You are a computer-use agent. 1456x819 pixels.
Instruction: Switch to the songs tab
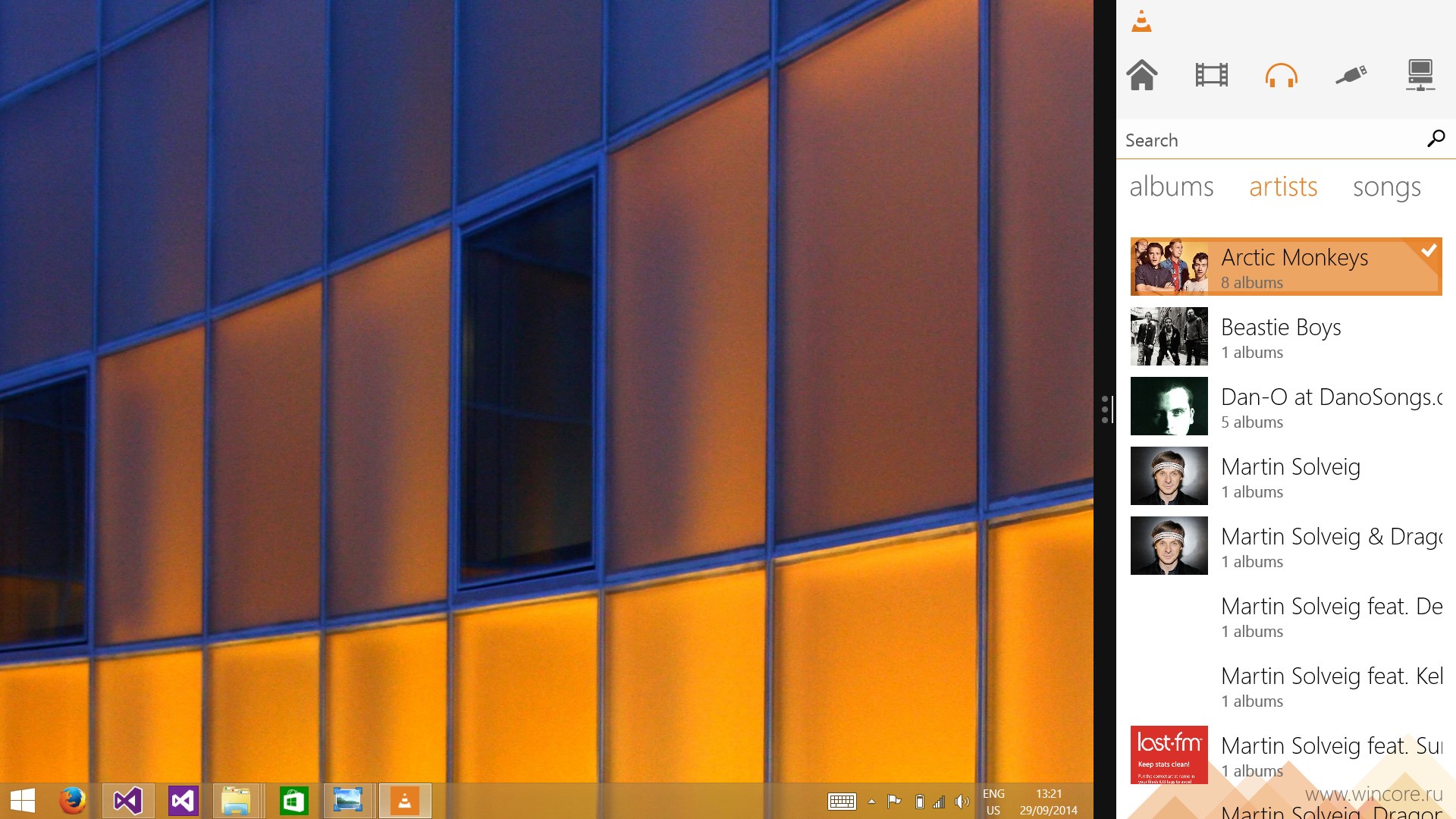pos(1386,187)
